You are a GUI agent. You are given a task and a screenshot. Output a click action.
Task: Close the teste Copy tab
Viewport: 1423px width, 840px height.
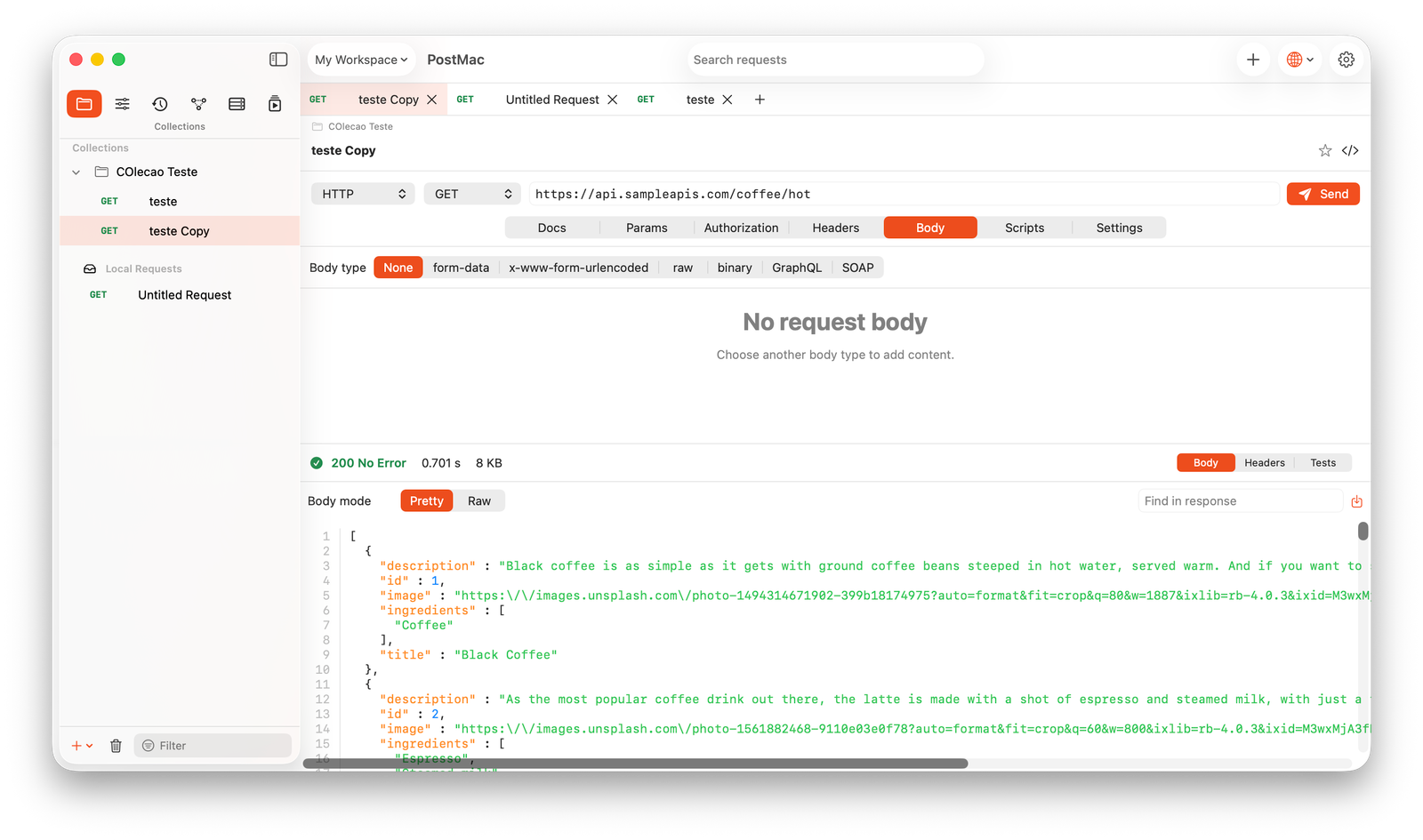click(x=432, y=100)
